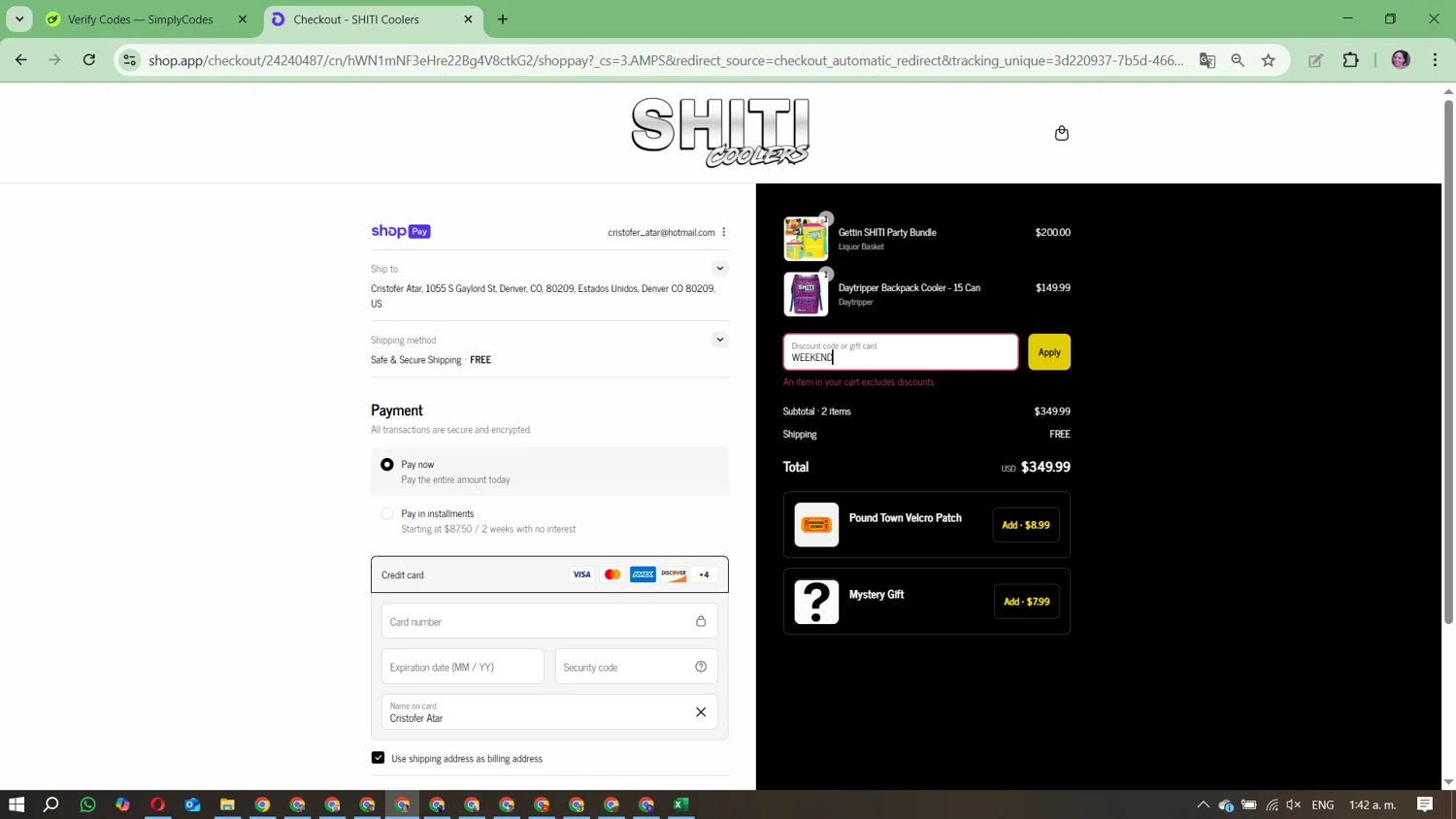Screen dimensions: 1456x819
Task: Add the Pound Town Velcro Patch for $8.99
Action: coord(1026,525)
